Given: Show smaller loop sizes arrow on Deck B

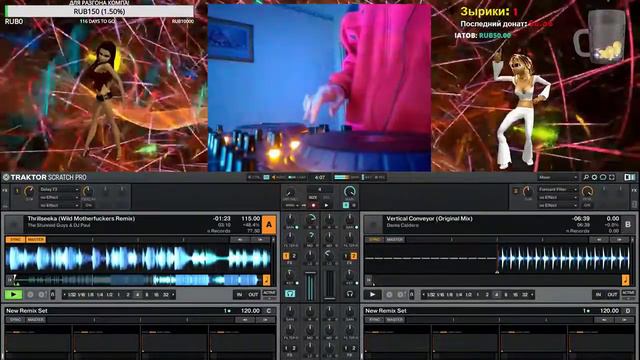Looking at the screenshot, I should tap(423, 294).
